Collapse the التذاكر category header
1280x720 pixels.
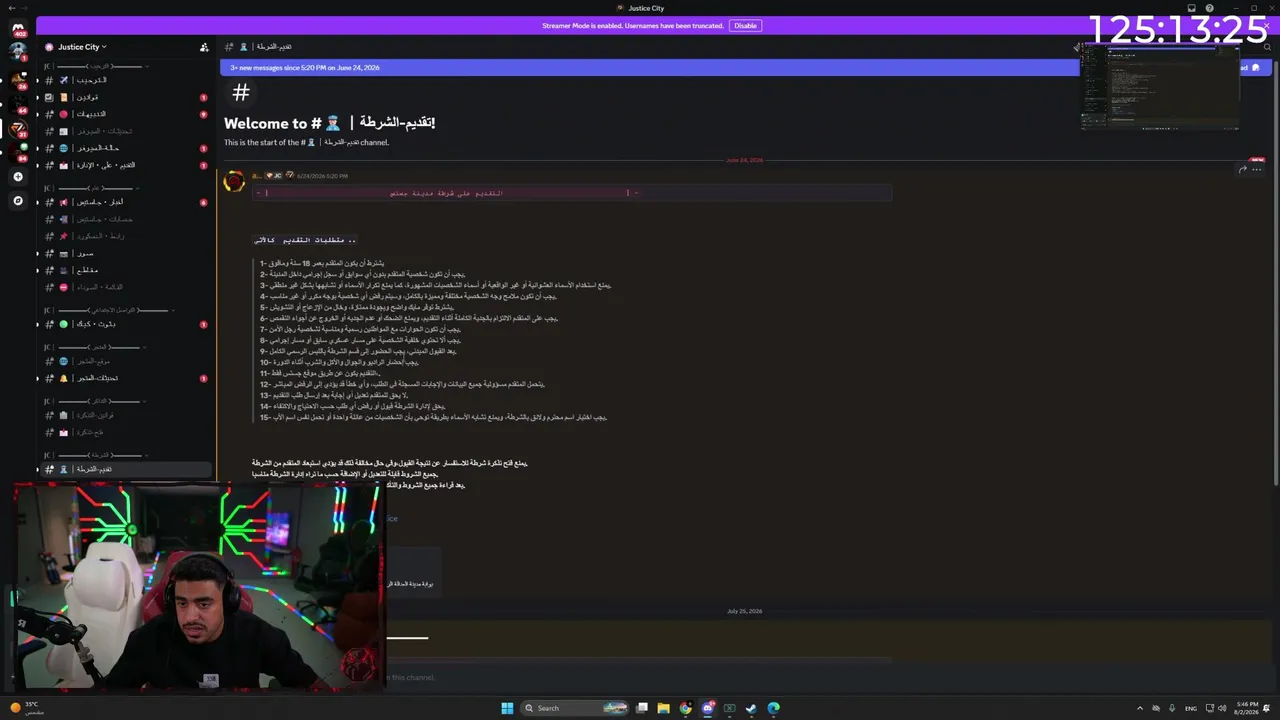click(97, 401)
